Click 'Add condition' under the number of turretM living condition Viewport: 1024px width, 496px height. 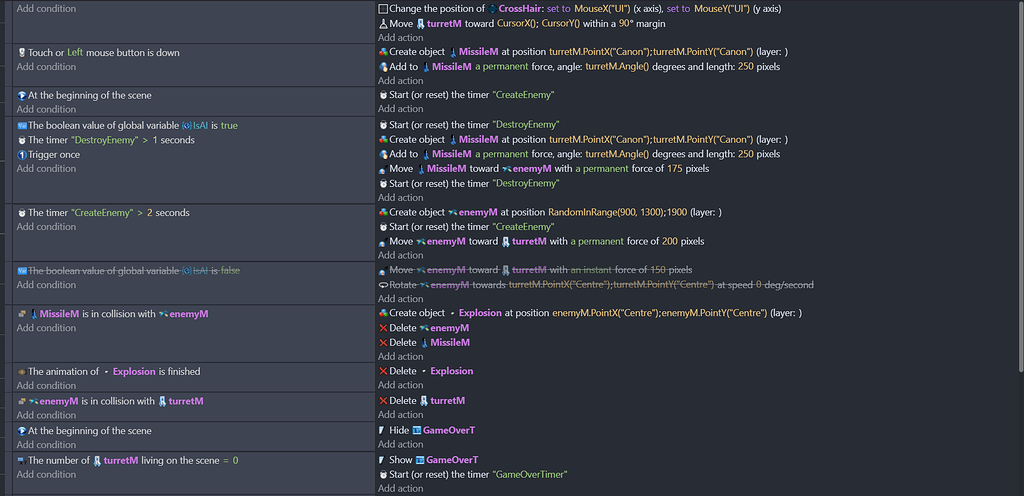pos(46,474)
